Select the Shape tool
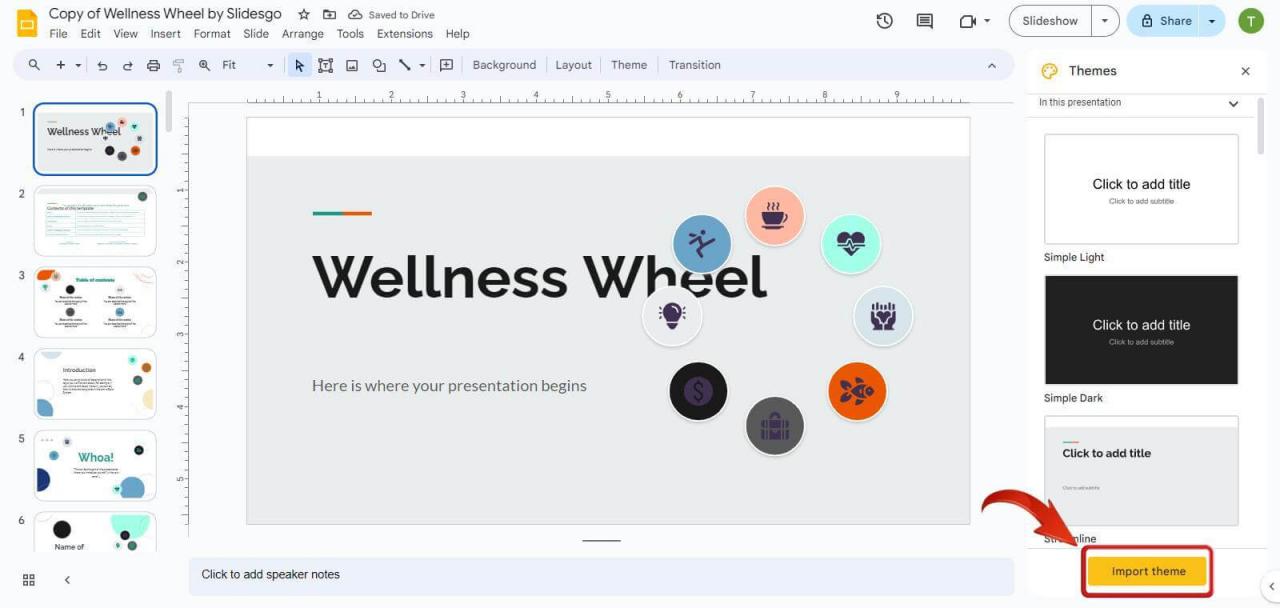This screenshot has height=608, width=1280. [x=378, y=65]
